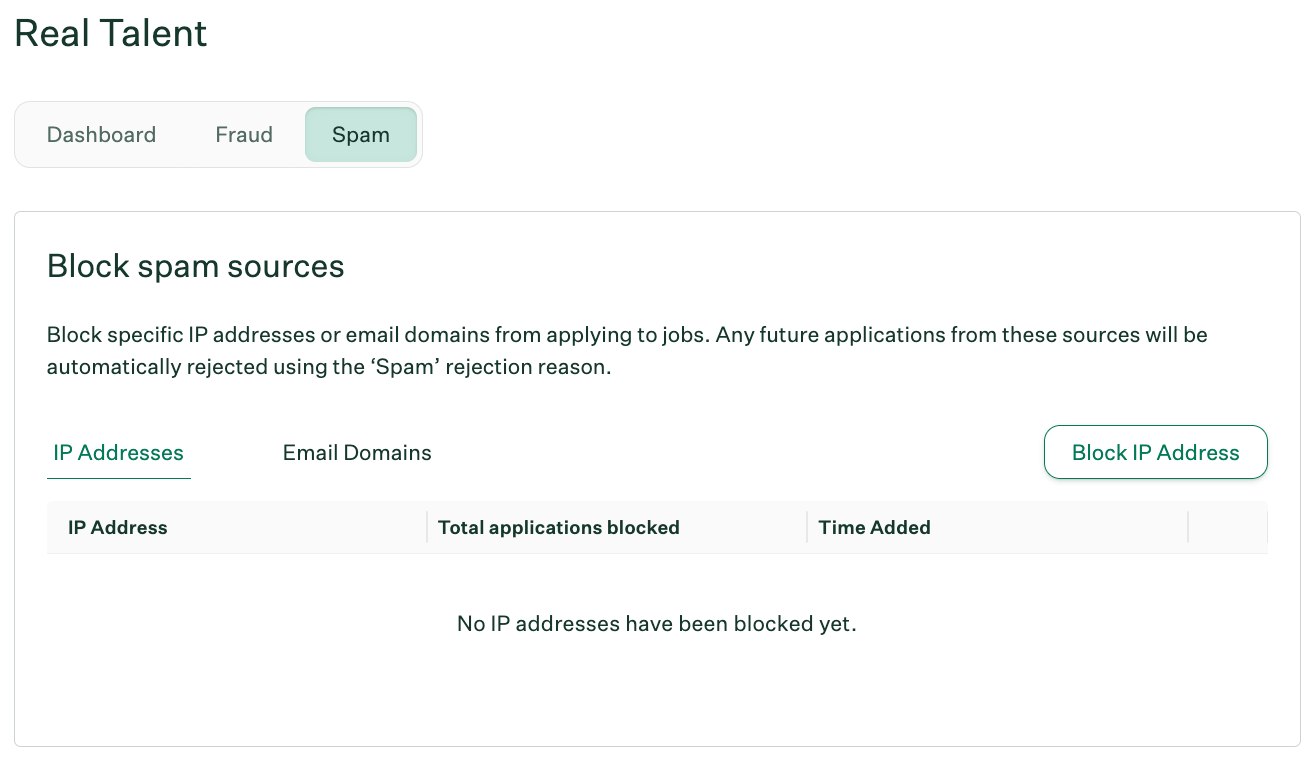Click the Real Talent page title
Viewport: 1315px width, 762px height.
(x=110, y=33)
